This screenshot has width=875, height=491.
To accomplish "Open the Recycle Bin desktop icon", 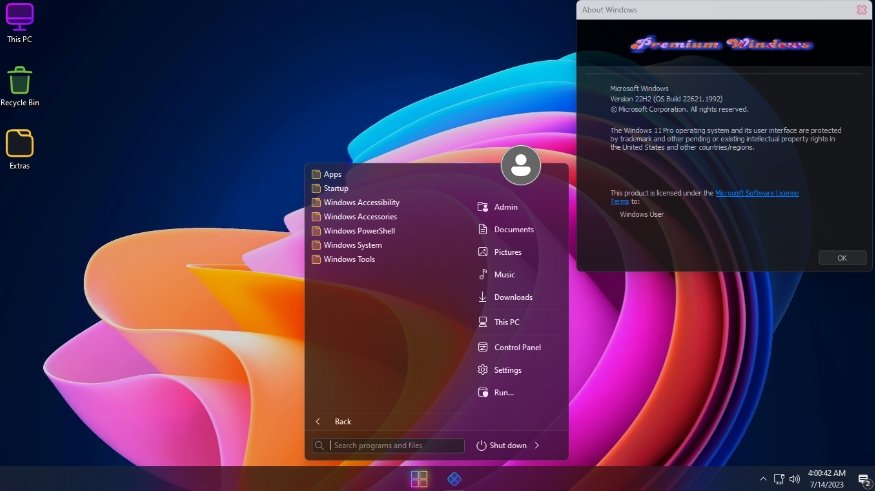I will (20, 86).
